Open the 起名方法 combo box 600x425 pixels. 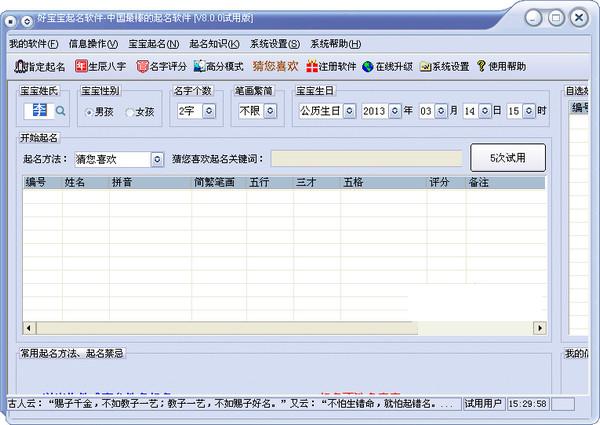(158, 159)
